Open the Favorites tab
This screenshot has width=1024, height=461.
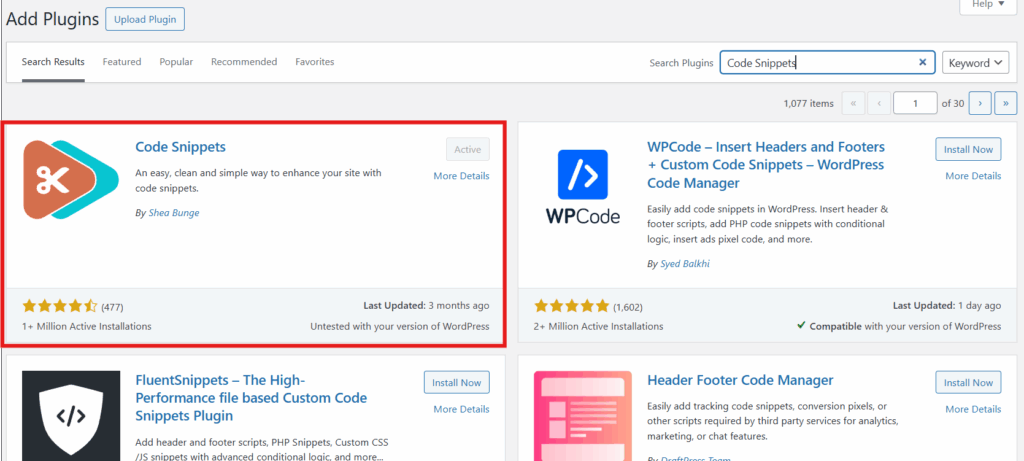tap(315, 62)
